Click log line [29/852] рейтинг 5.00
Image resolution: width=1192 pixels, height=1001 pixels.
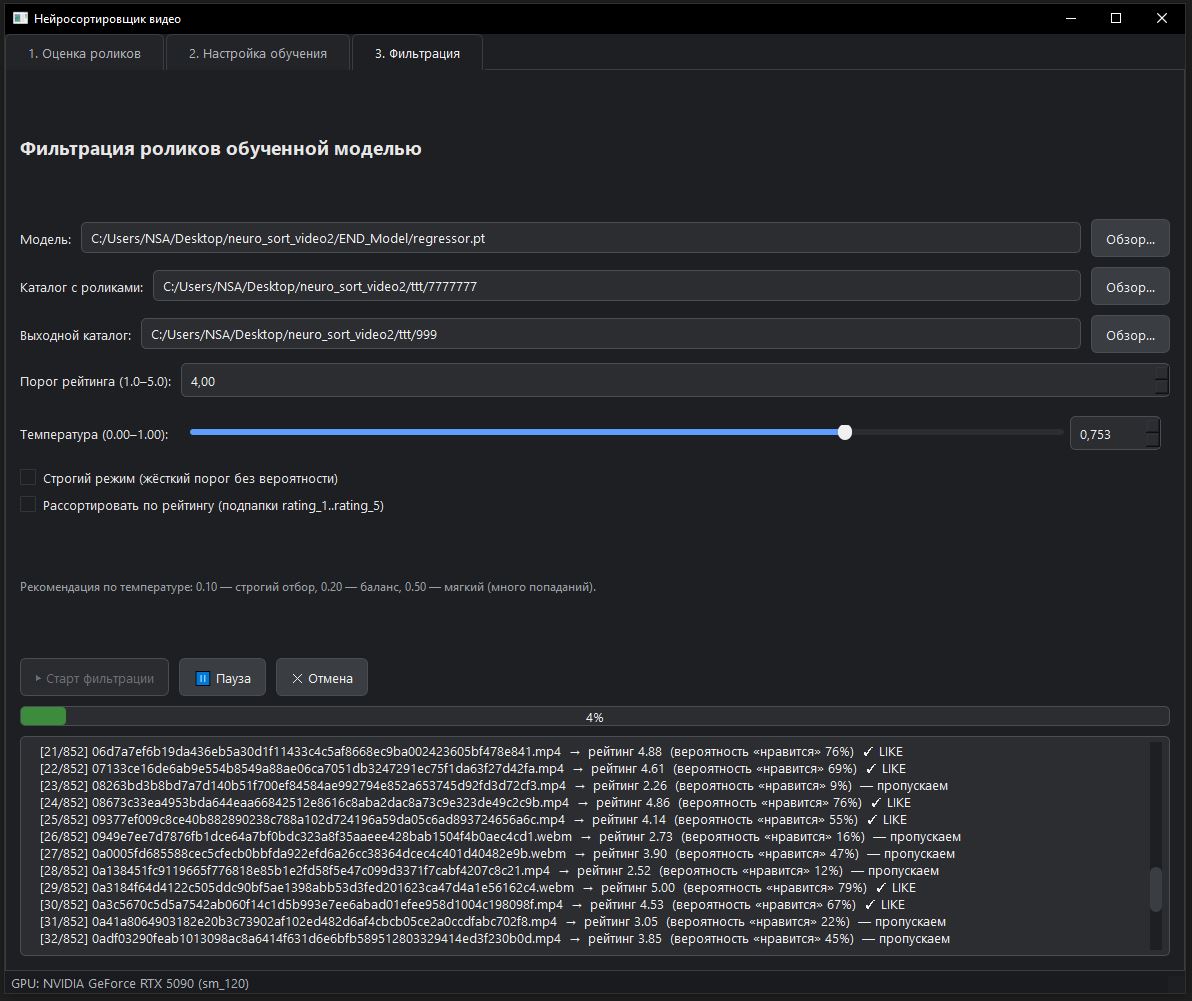[477, 888]
